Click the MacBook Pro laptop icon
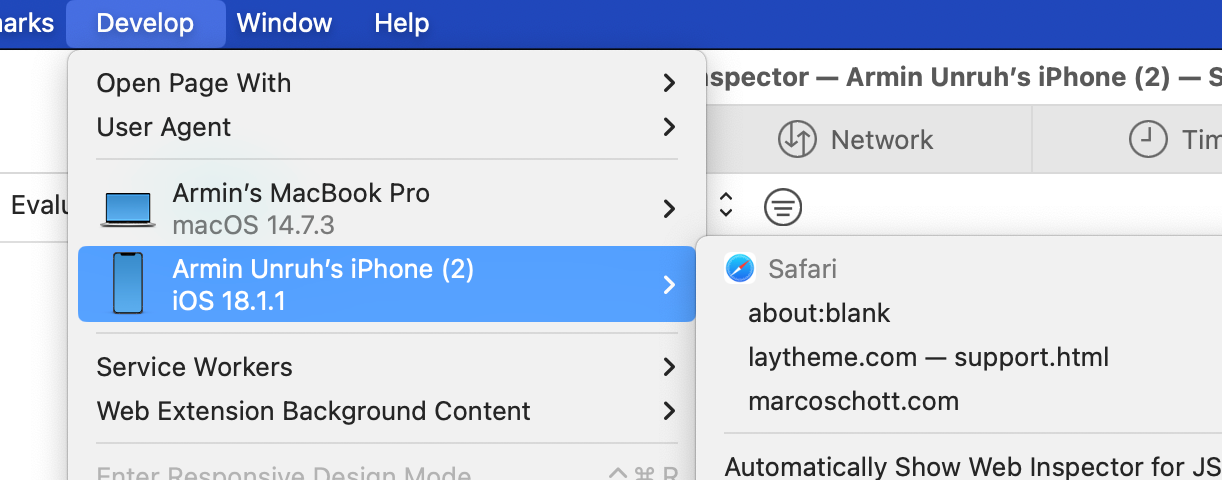Image resolution: width=1222 pixels, height=480 pixels. [x=128, y=209]
